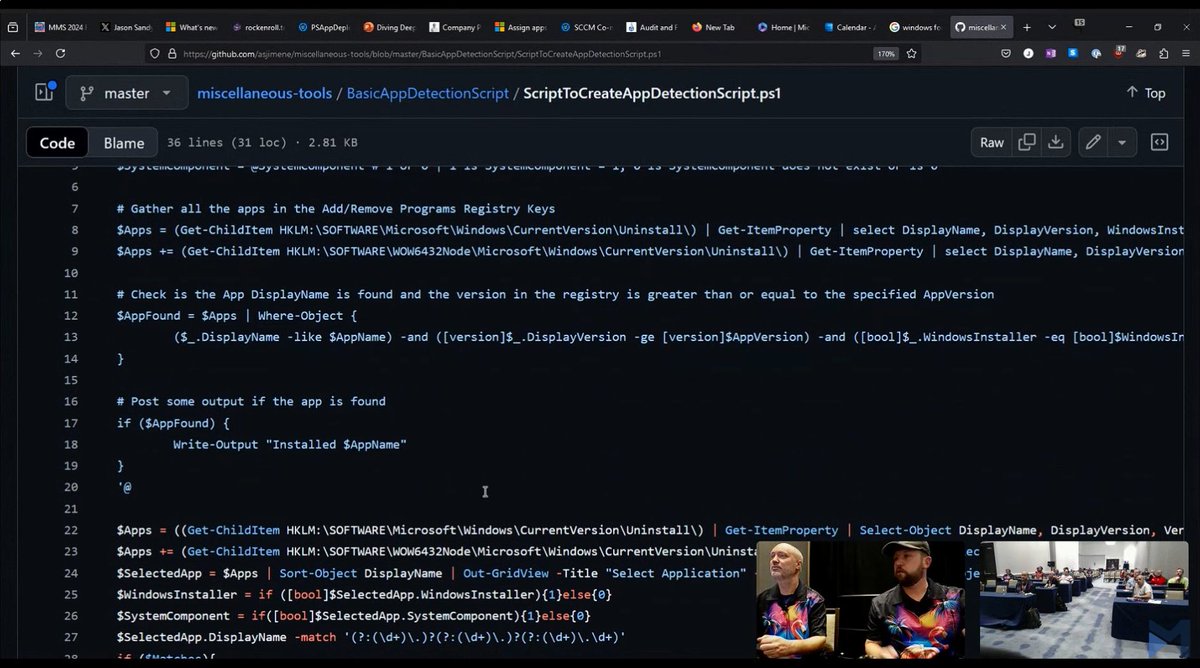This screenshot has width=1200, height=668.
Task: Save page to Pocket
Action: (1006, 53)
